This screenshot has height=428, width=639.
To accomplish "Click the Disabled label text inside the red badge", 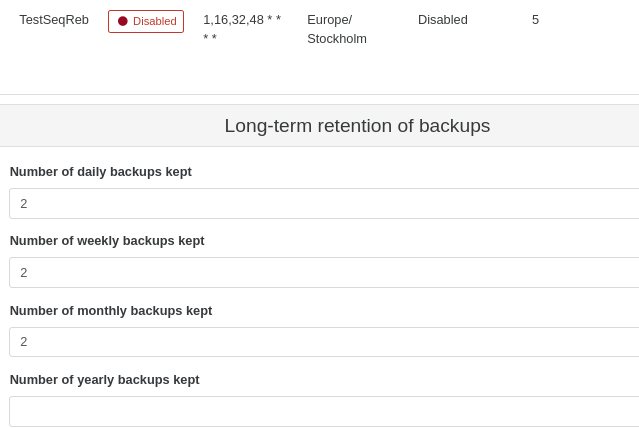I will coord(155,21).
